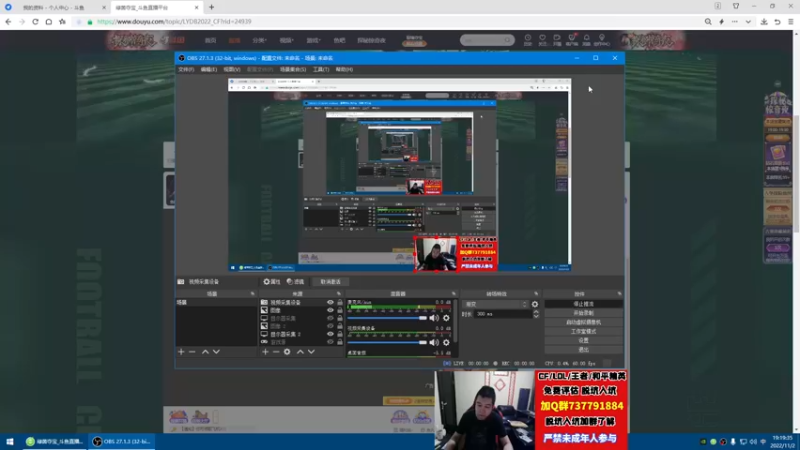Open the 编辑(E) menu in OBS

click(208, 69)
